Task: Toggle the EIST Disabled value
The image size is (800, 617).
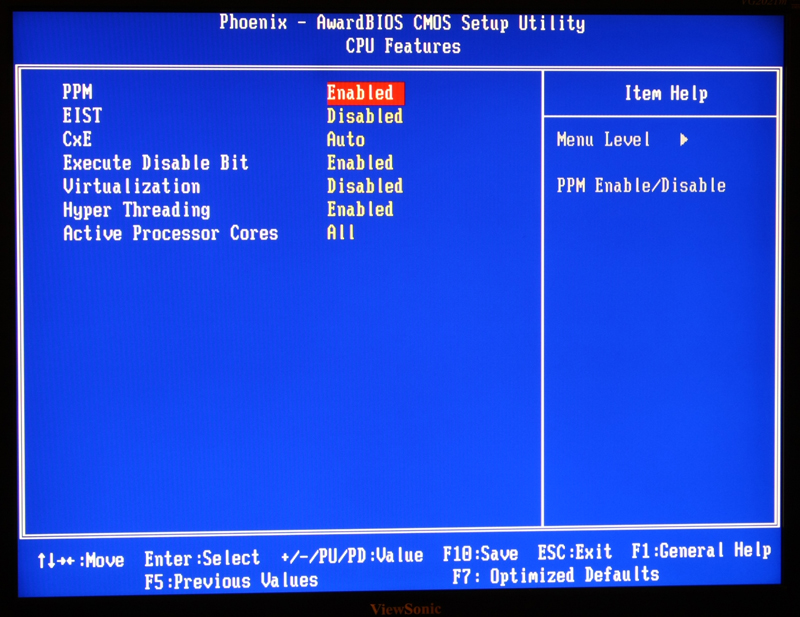Action: point(365,116)
